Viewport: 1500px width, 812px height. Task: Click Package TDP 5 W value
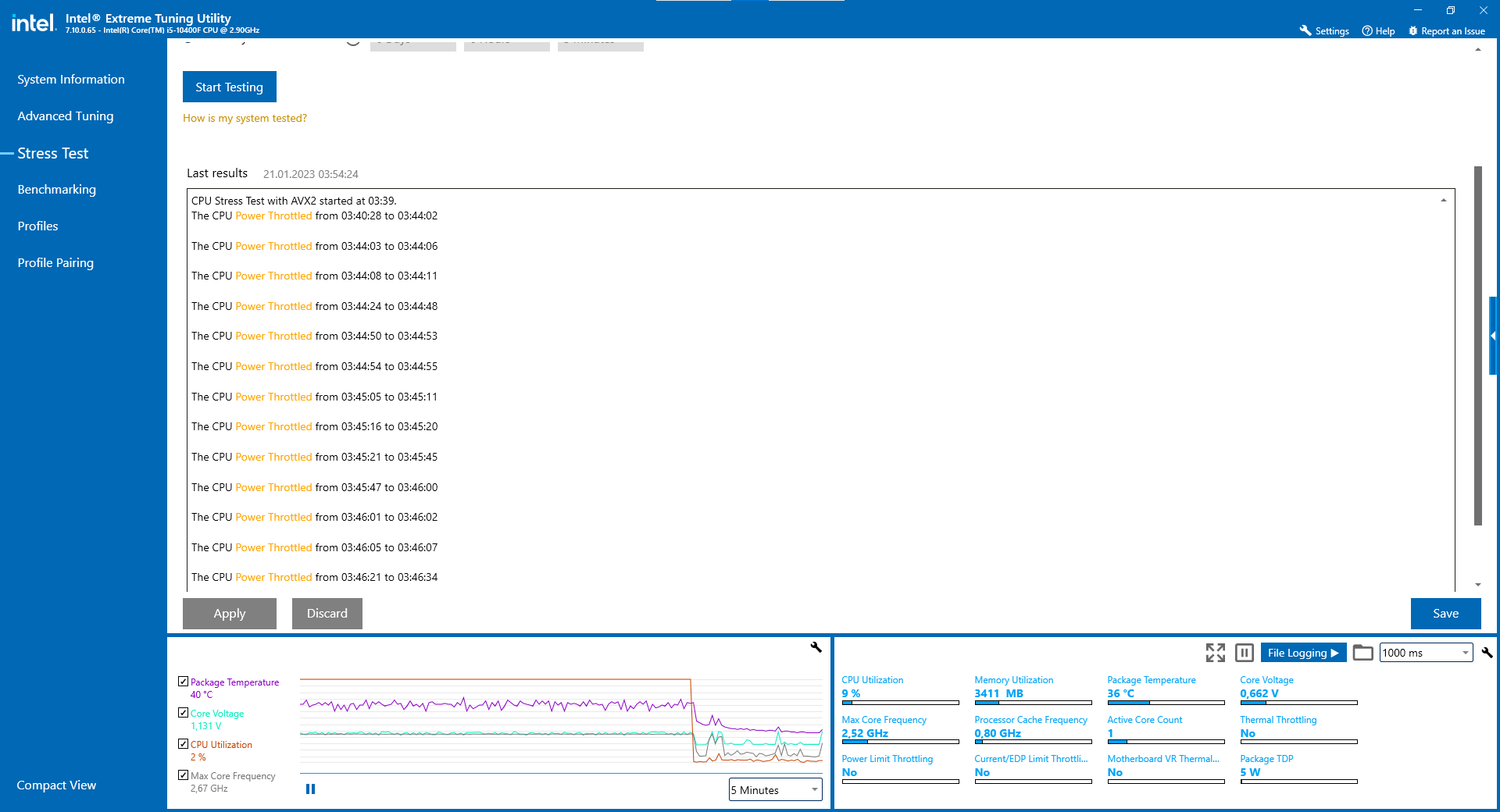(x=1250, y=772)
